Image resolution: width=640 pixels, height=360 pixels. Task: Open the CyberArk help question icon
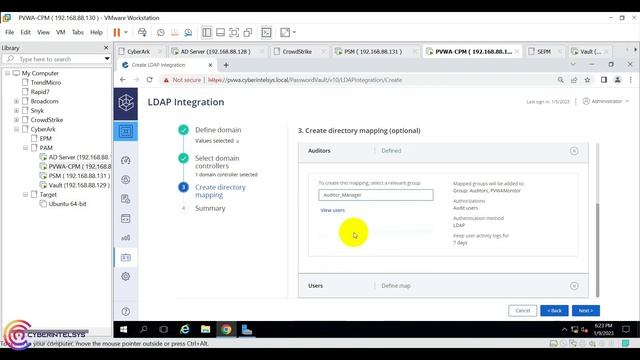(x=126, y=311)
